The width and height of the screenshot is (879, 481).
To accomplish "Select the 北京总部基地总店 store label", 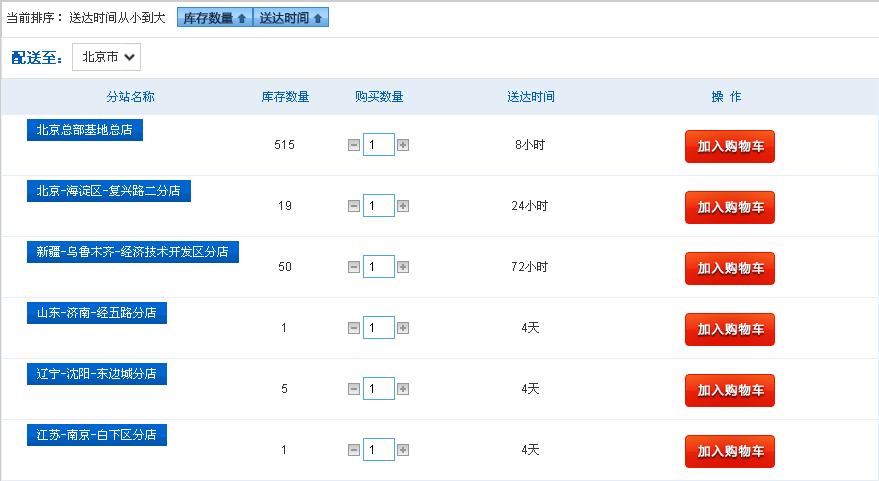I will click(85, 129).
